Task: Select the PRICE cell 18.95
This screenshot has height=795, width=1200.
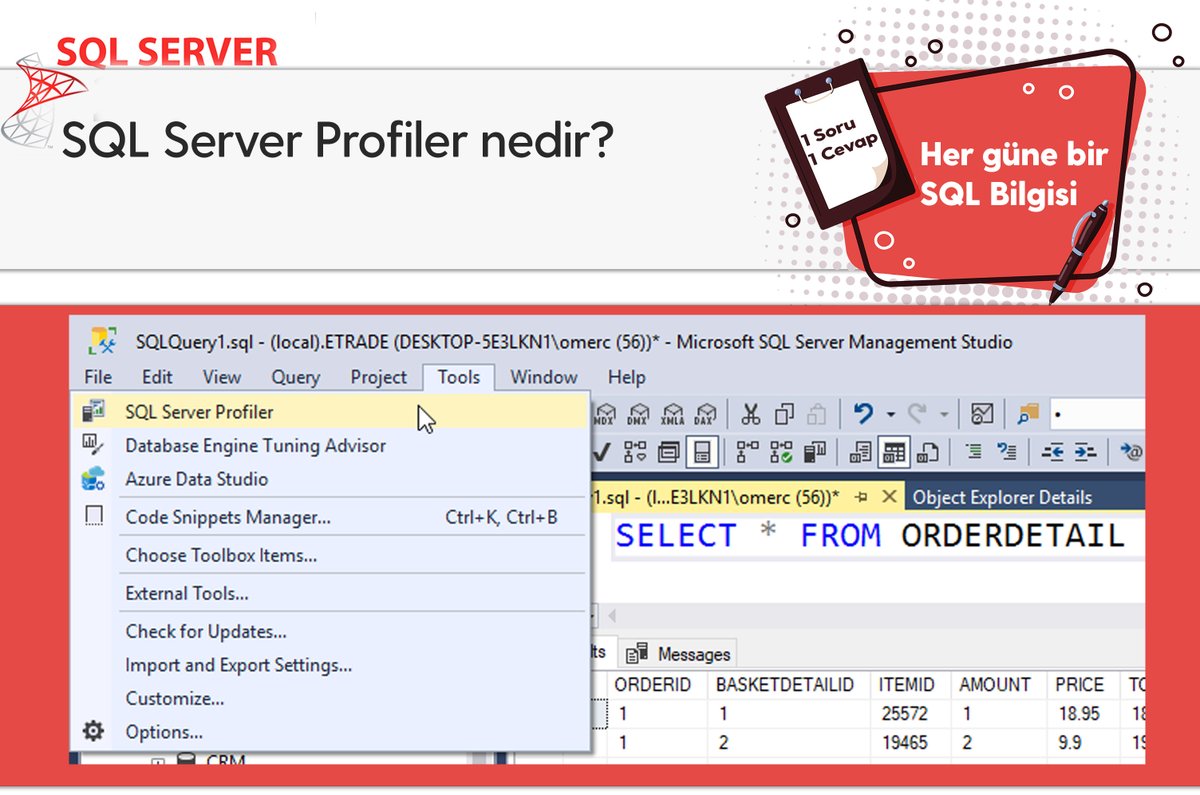Action: (x=1083, y=713)
